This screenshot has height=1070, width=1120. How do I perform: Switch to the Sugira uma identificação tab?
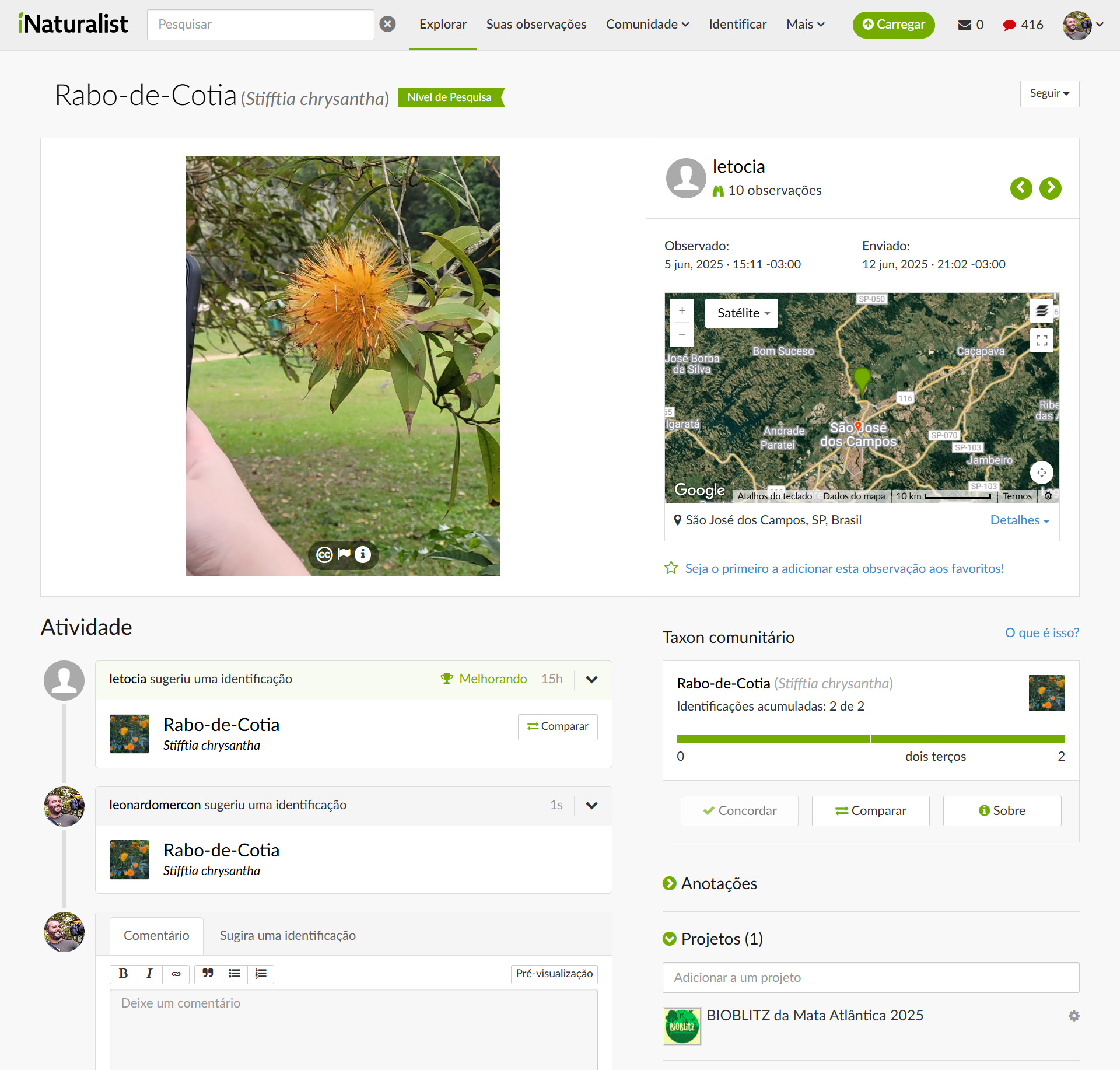tap(287, 935)
